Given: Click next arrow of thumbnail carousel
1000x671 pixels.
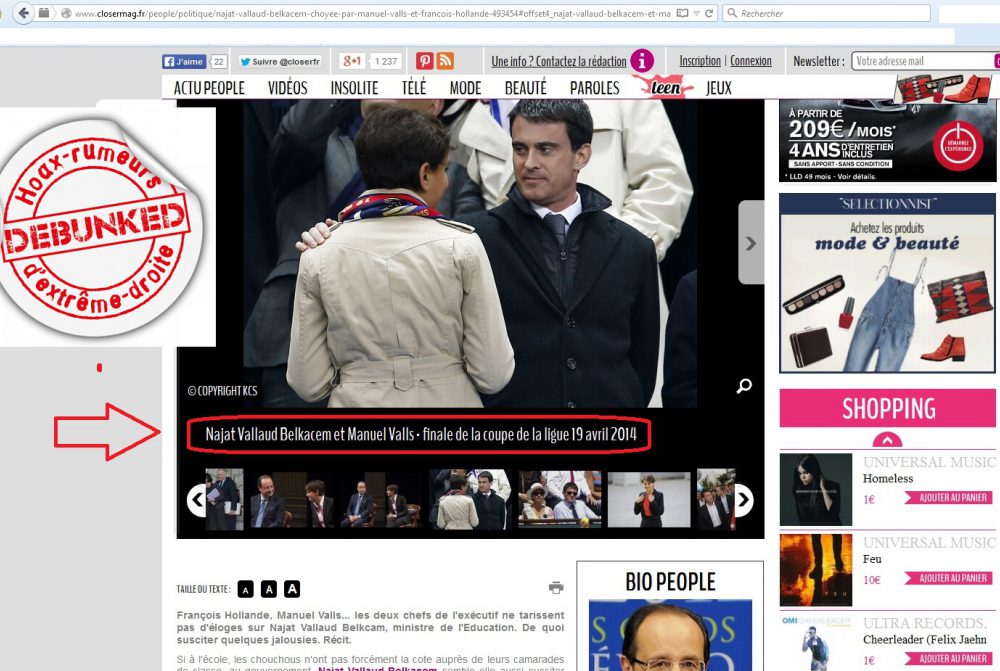Looking at the screenshot, I should (x=744, y=499).
